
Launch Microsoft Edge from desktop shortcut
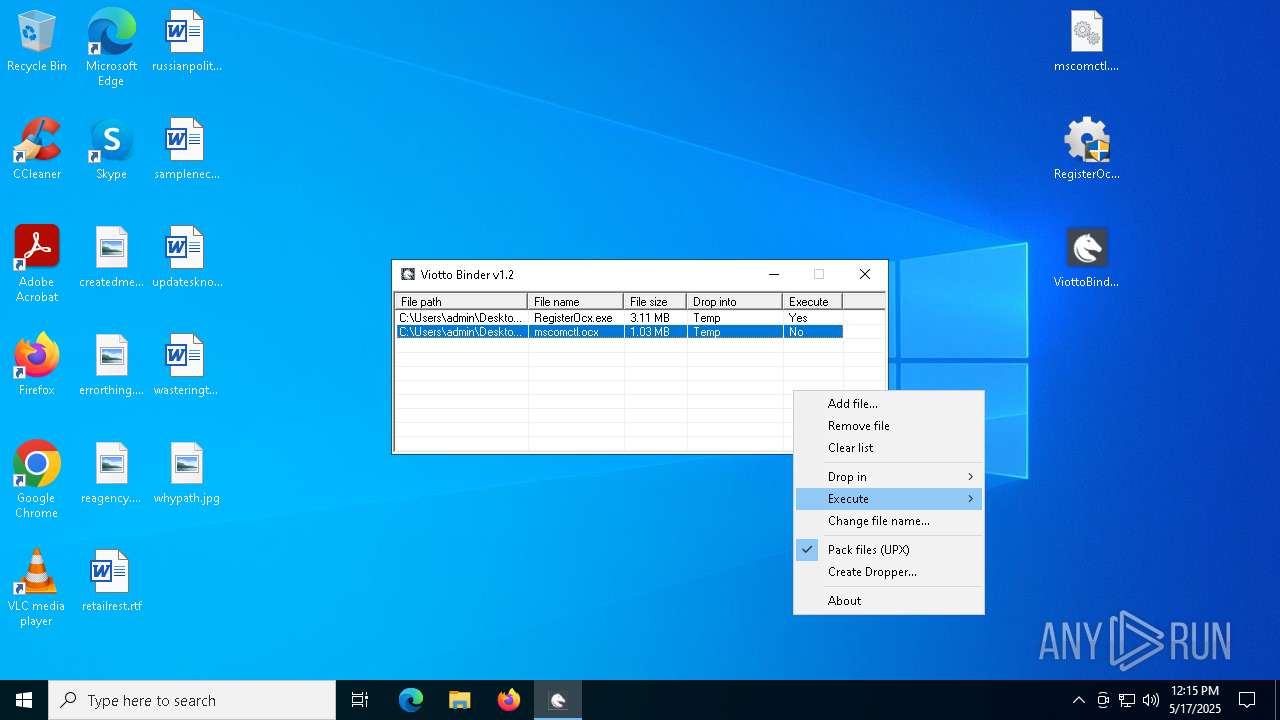coord(111,48)
